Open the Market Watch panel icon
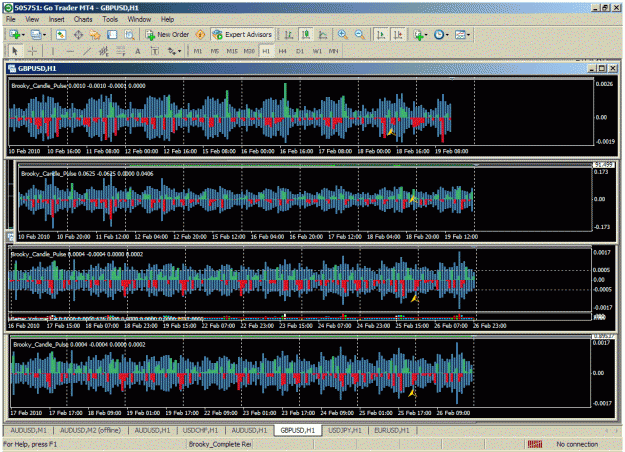Screen dimensions: 625x452 coord(61,35)
